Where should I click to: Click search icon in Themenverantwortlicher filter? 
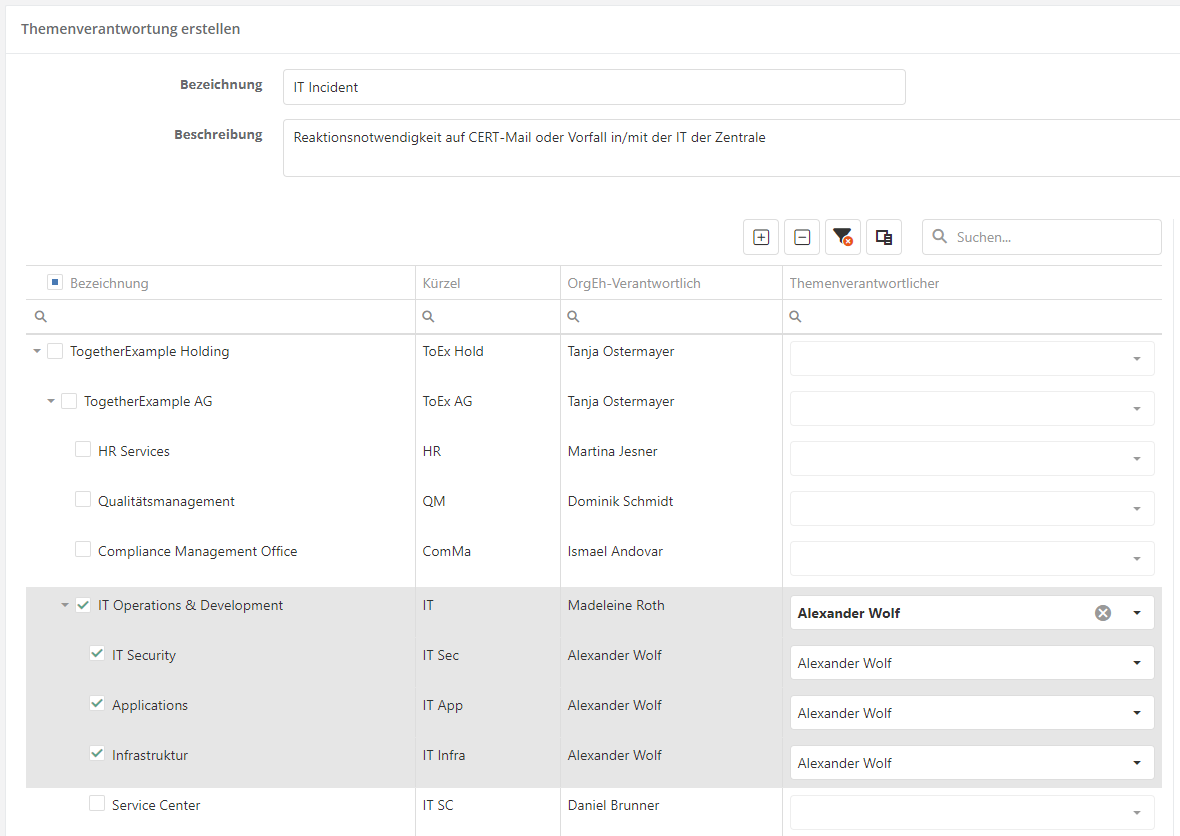click(796, 316)
